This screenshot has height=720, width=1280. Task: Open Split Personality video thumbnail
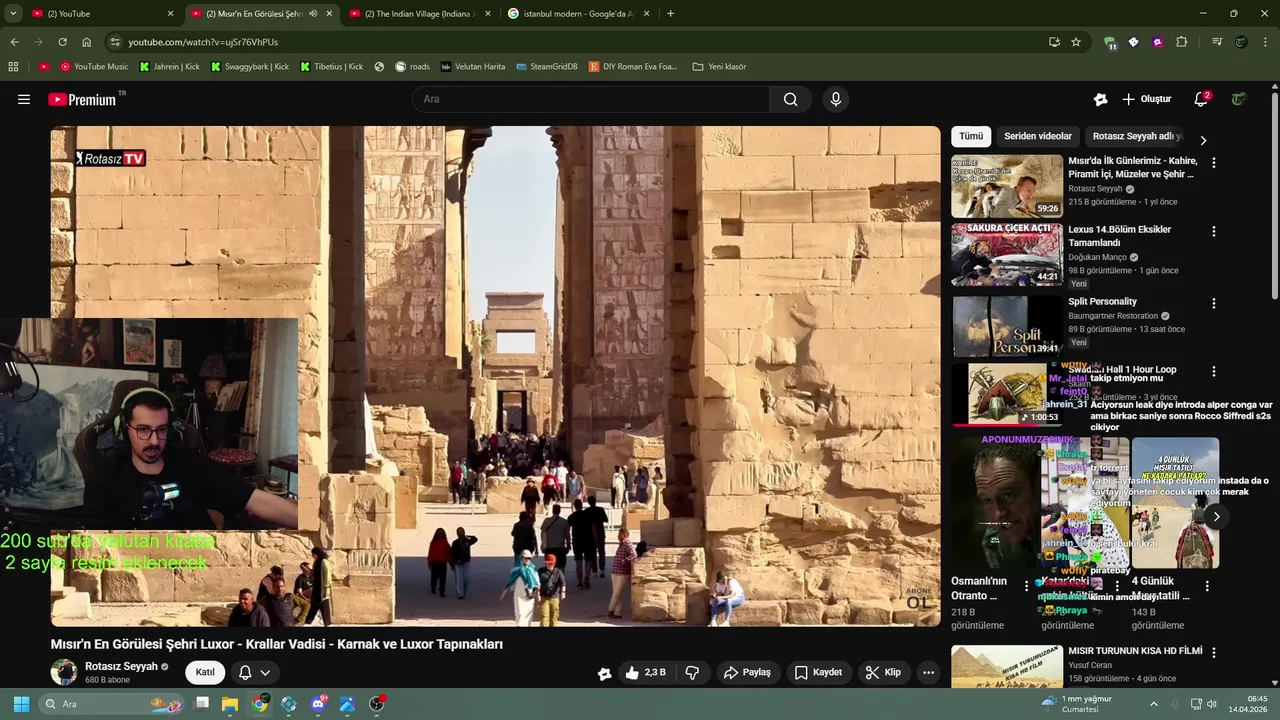pos(1007,326)
